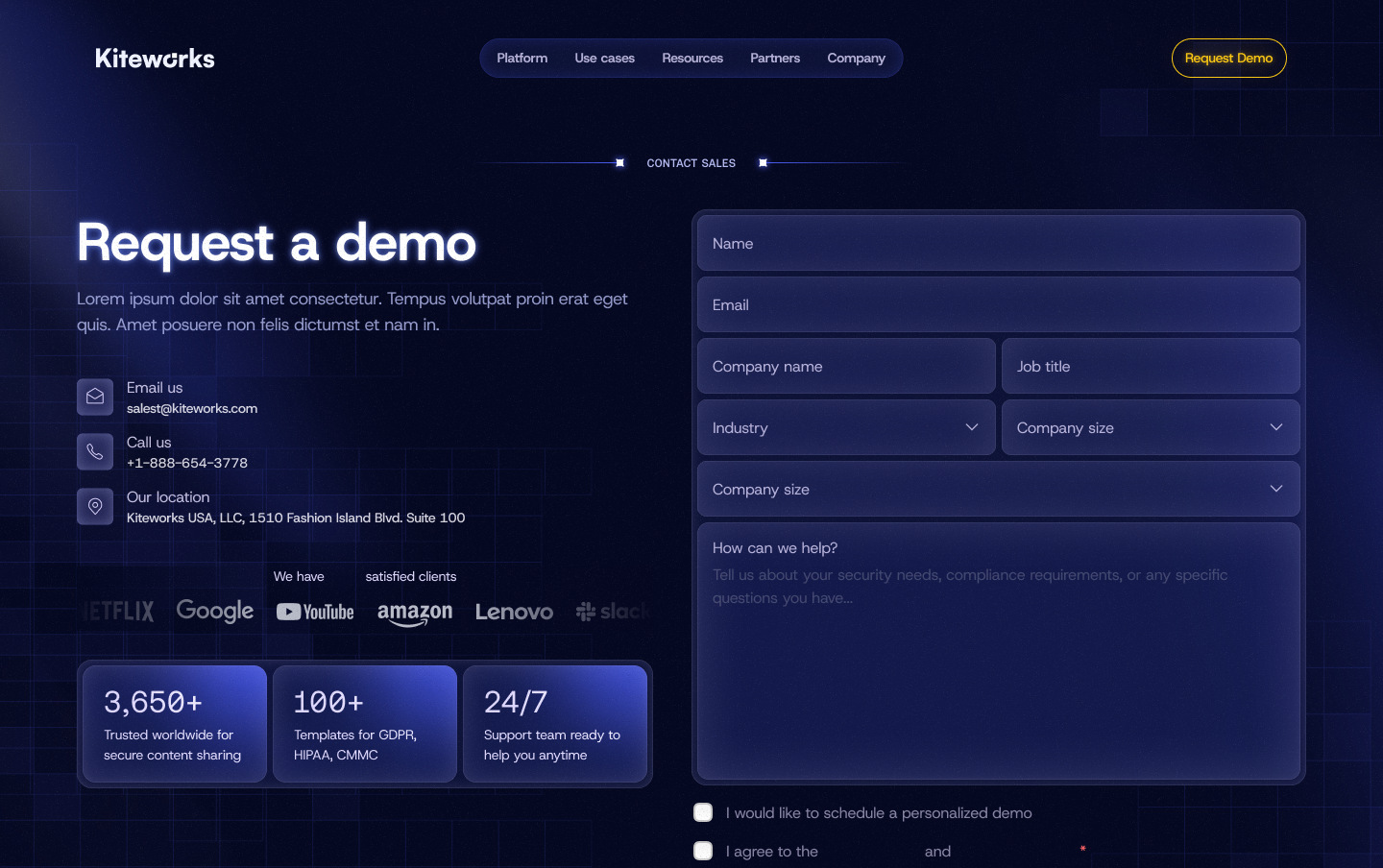Focus the Job title field
Viewport: 1383px width, 868px height.
(1150, 367)
